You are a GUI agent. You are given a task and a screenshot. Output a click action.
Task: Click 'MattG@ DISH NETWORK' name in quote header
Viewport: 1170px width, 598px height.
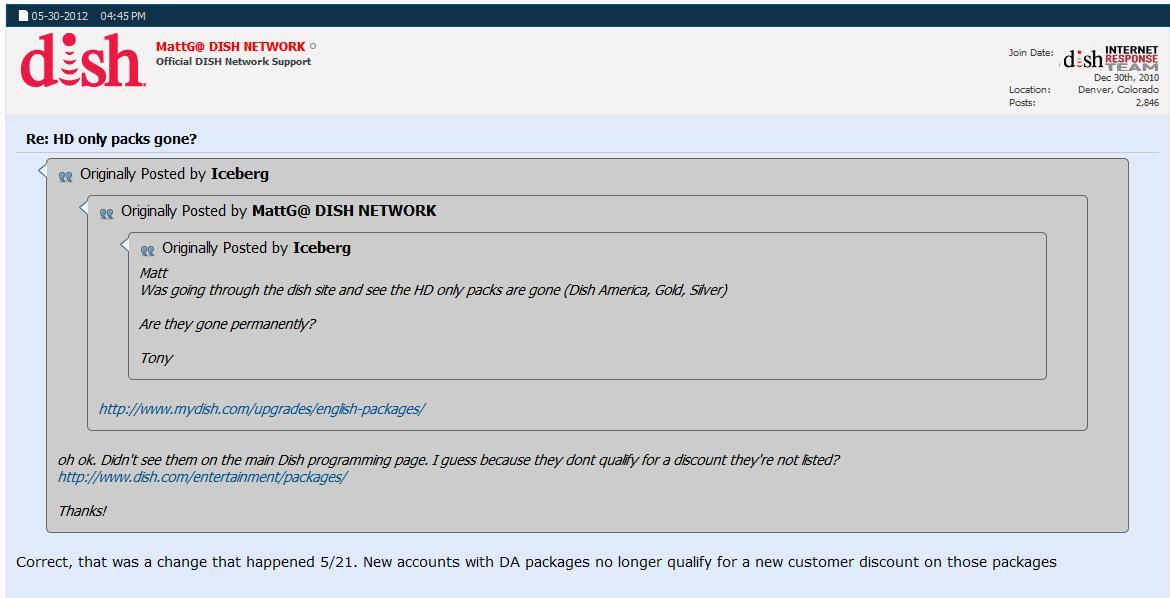tap(344, 211)
